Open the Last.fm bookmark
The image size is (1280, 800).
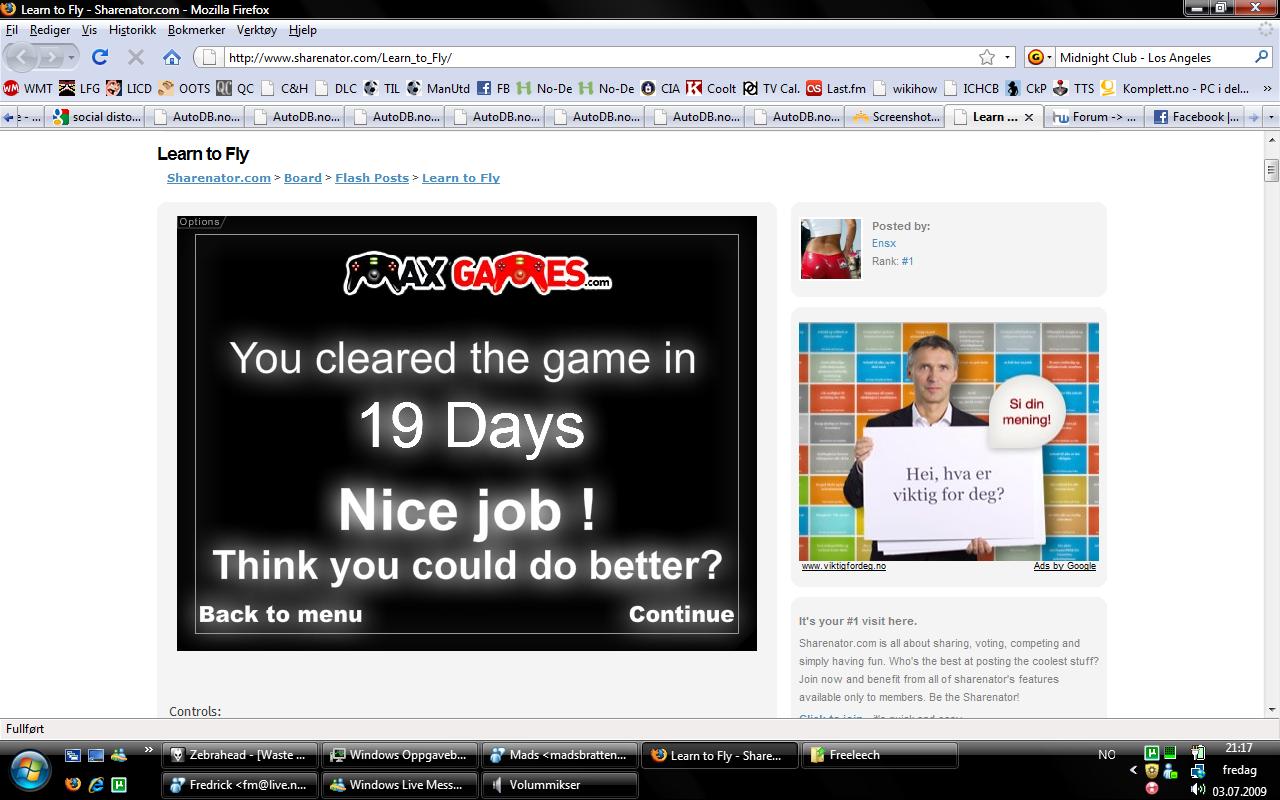(836, 88)
